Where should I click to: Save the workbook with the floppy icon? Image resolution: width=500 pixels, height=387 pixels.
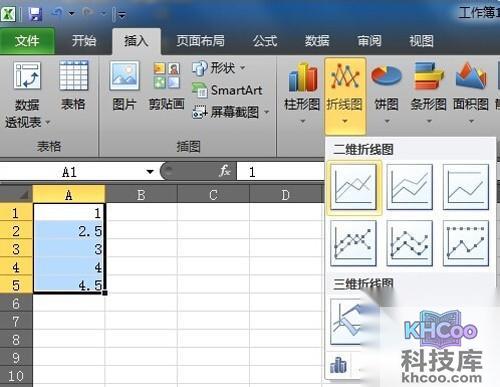35,14
